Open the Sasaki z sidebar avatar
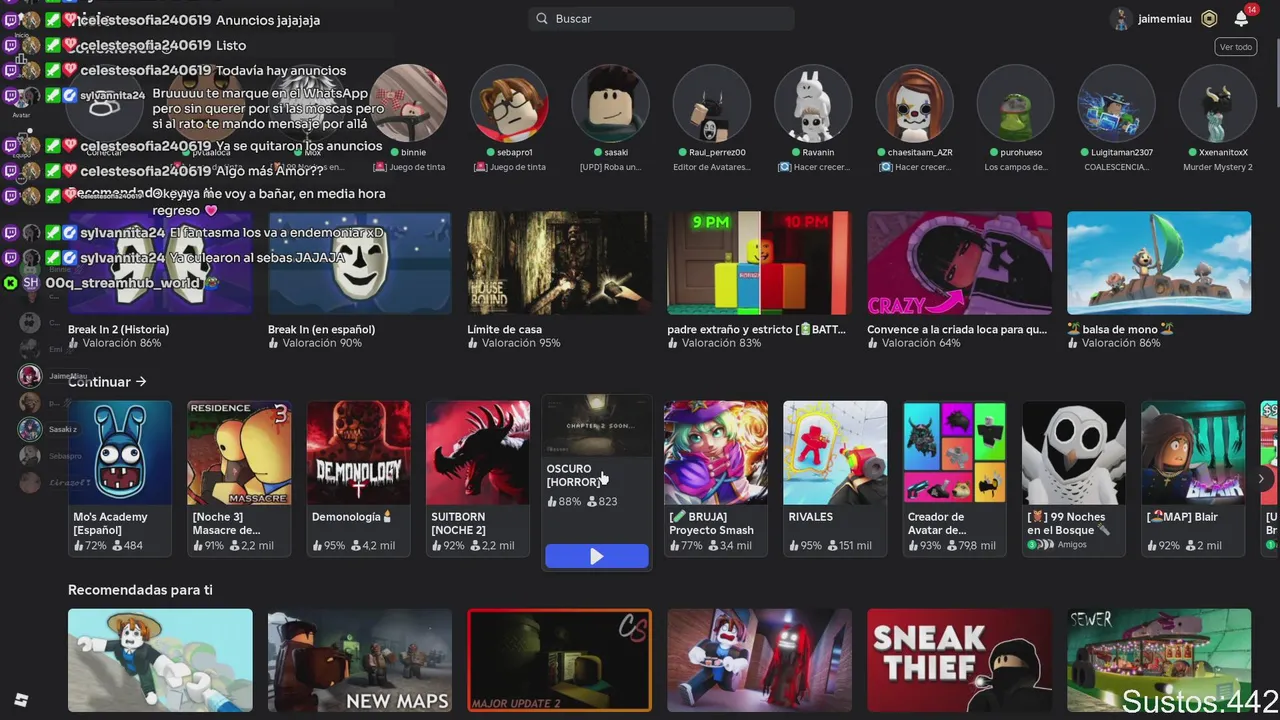 click(30, 429)
